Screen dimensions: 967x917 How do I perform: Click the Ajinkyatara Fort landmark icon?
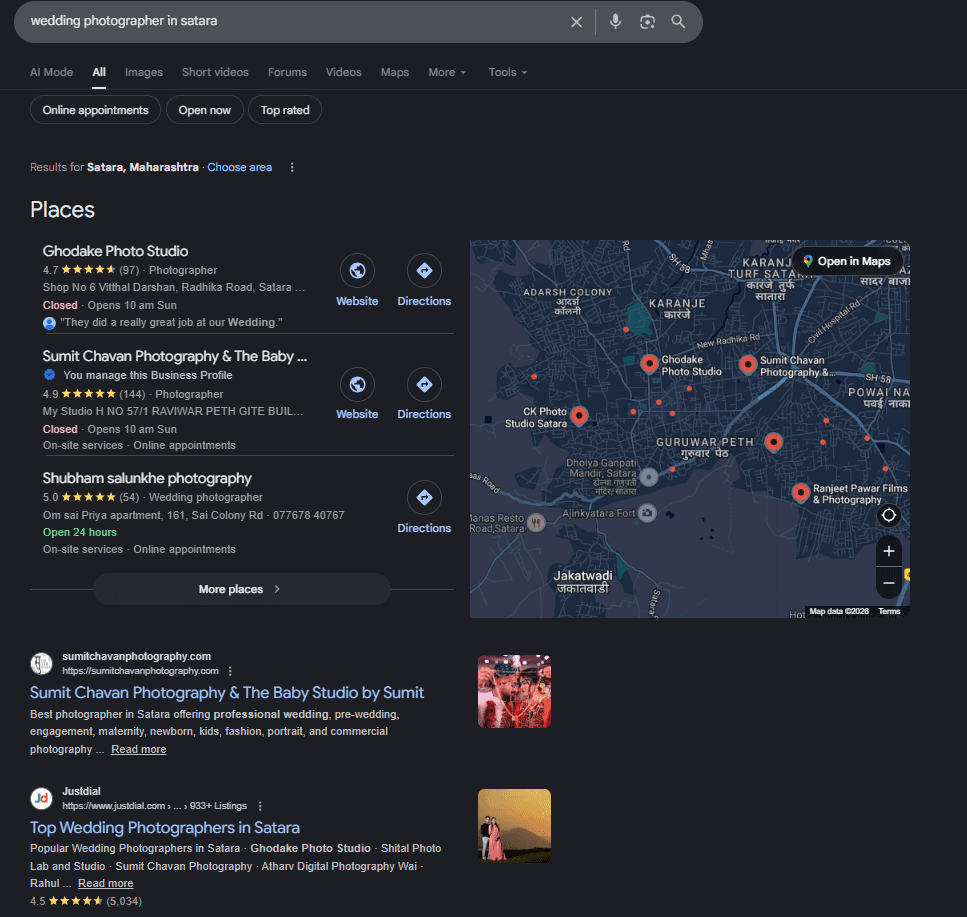[x=647, y=513]
